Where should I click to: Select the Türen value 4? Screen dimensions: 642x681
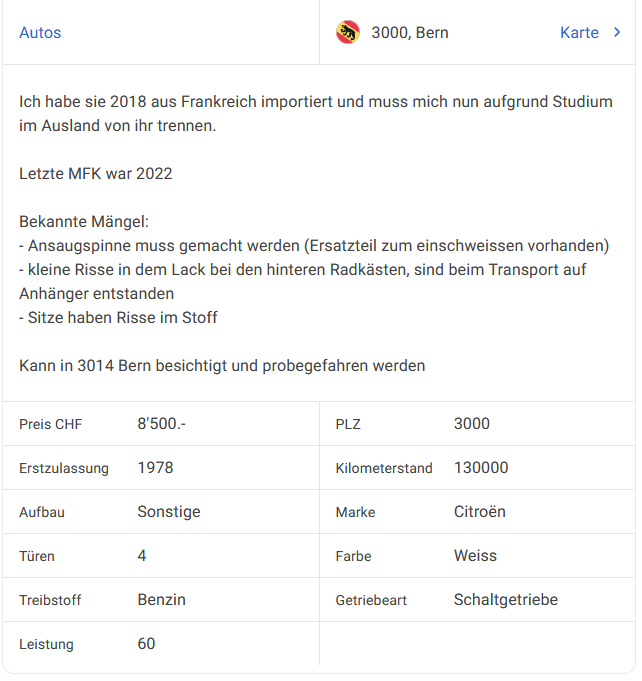click(x=142, y=556)
